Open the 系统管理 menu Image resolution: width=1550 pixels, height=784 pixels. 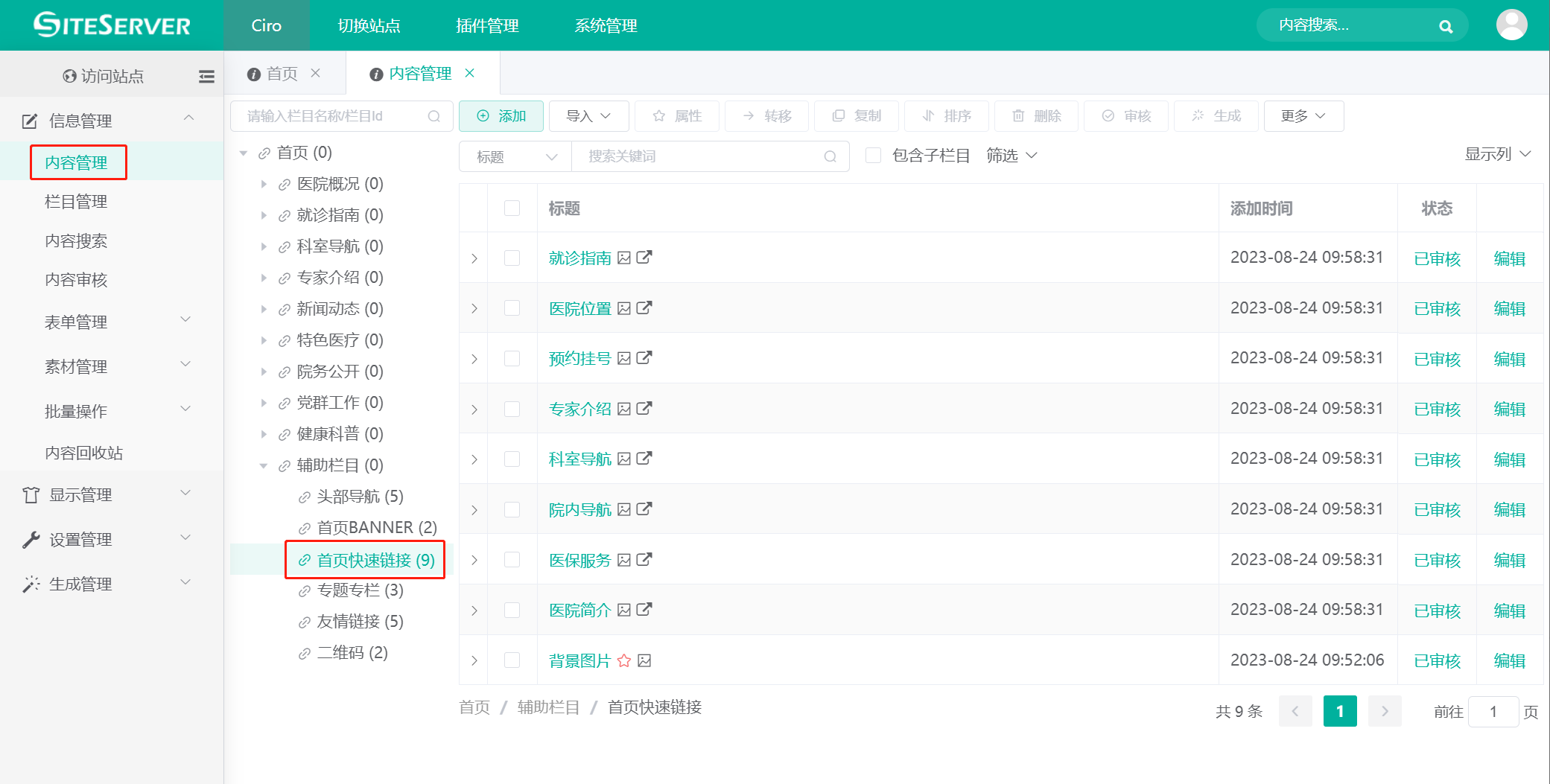pos(605,25)
